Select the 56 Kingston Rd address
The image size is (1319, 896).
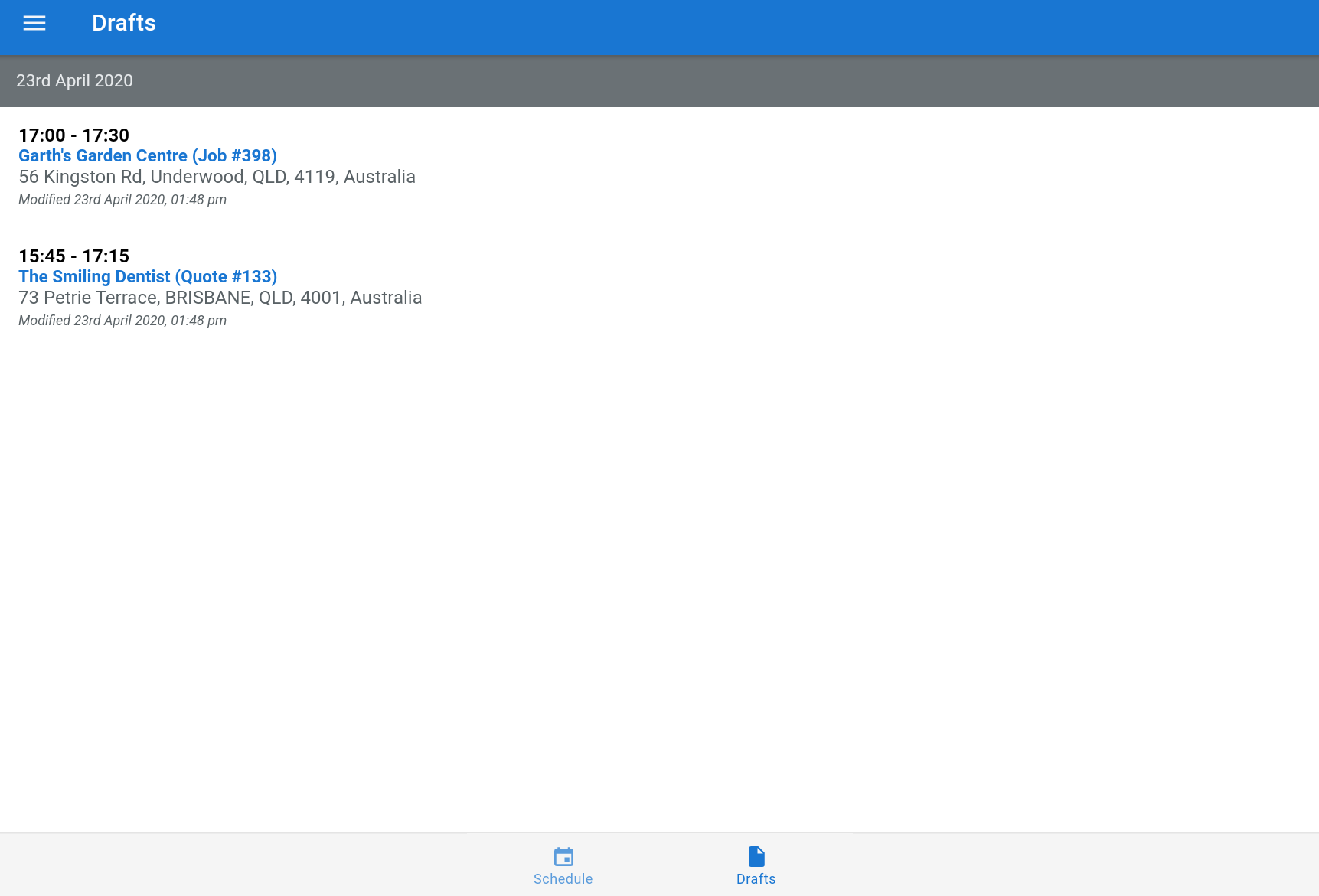click(x=217, y=177)
